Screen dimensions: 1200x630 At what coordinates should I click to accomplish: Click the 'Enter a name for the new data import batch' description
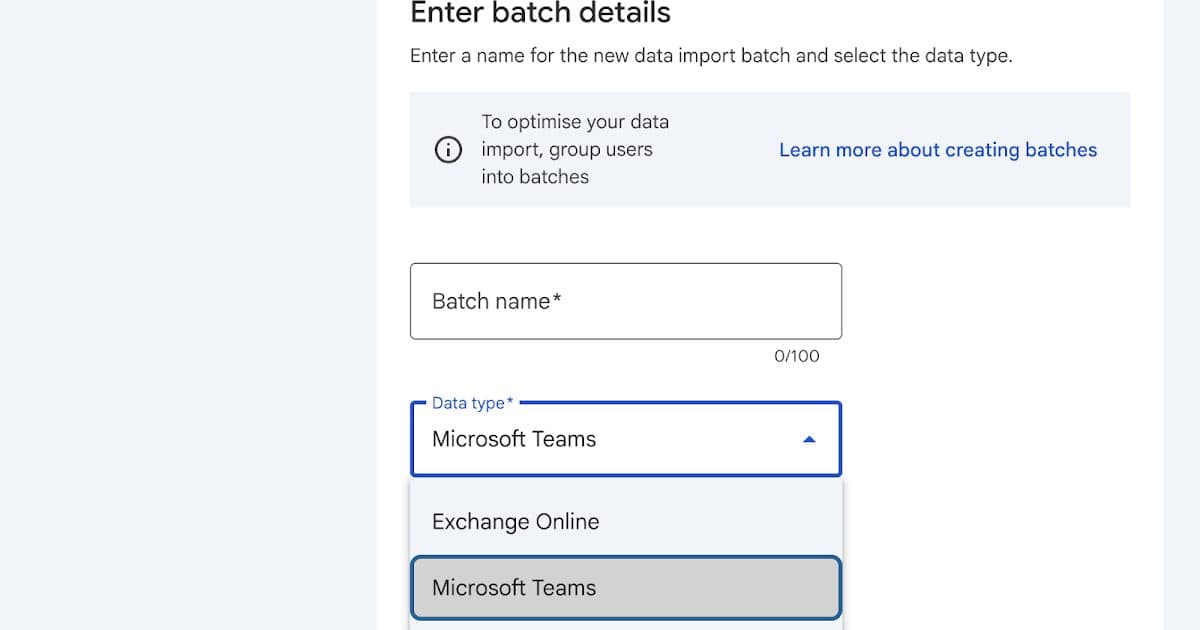[711, 56]
